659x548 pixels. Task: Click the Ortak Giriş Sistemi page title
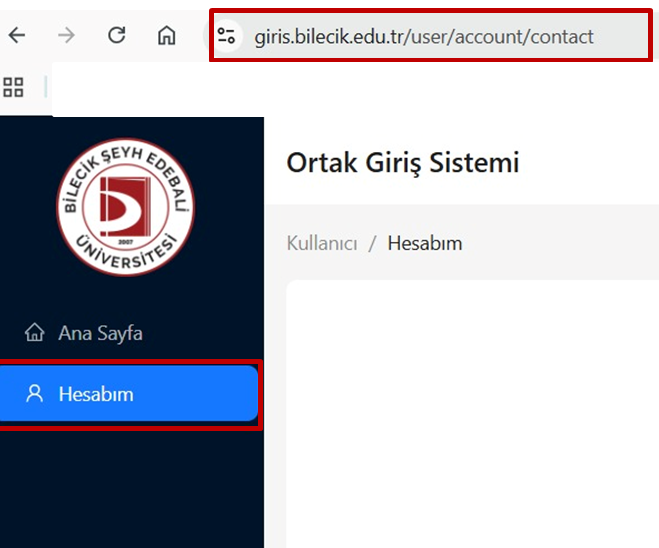[x=402, y=163]
